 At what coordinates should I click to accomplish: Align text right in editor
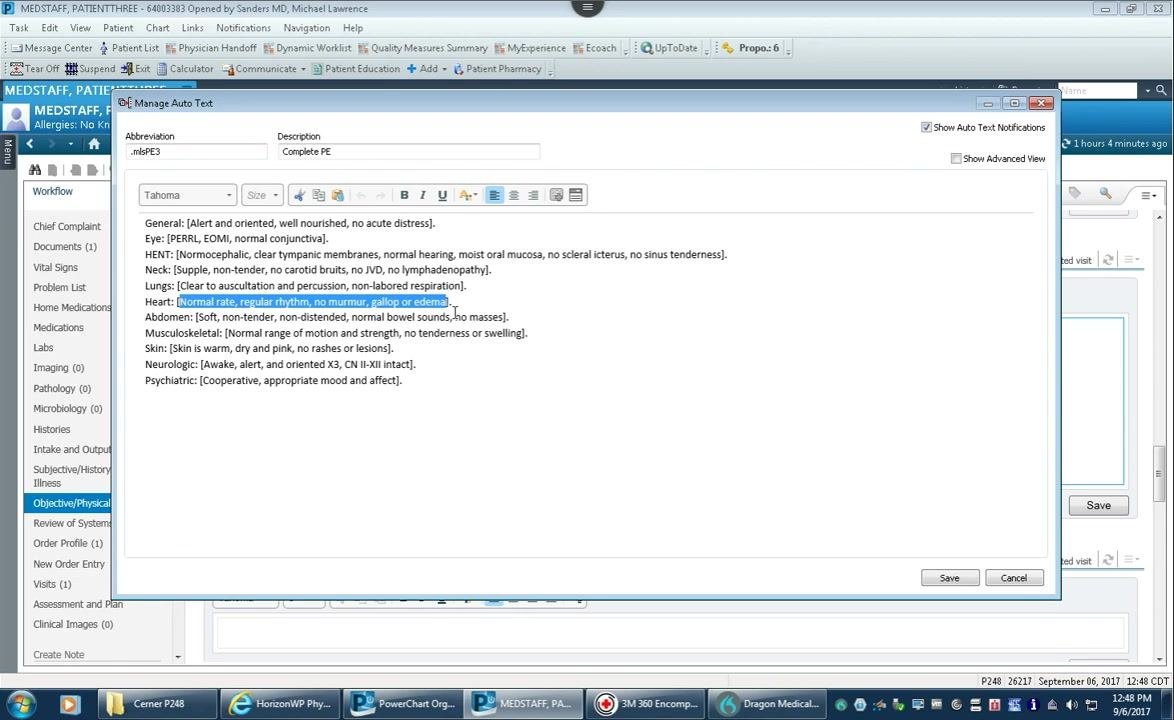tap(533, 195)
